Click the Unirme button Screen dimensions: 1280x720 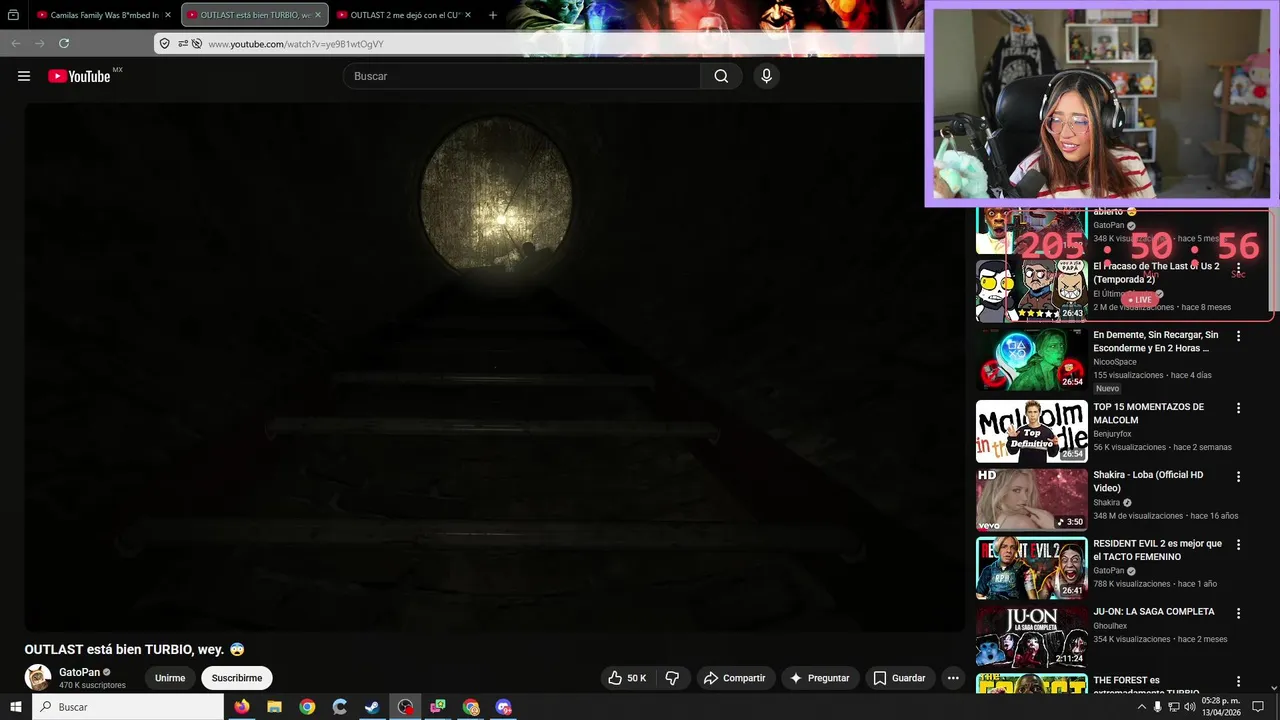[x=170, y=678]
